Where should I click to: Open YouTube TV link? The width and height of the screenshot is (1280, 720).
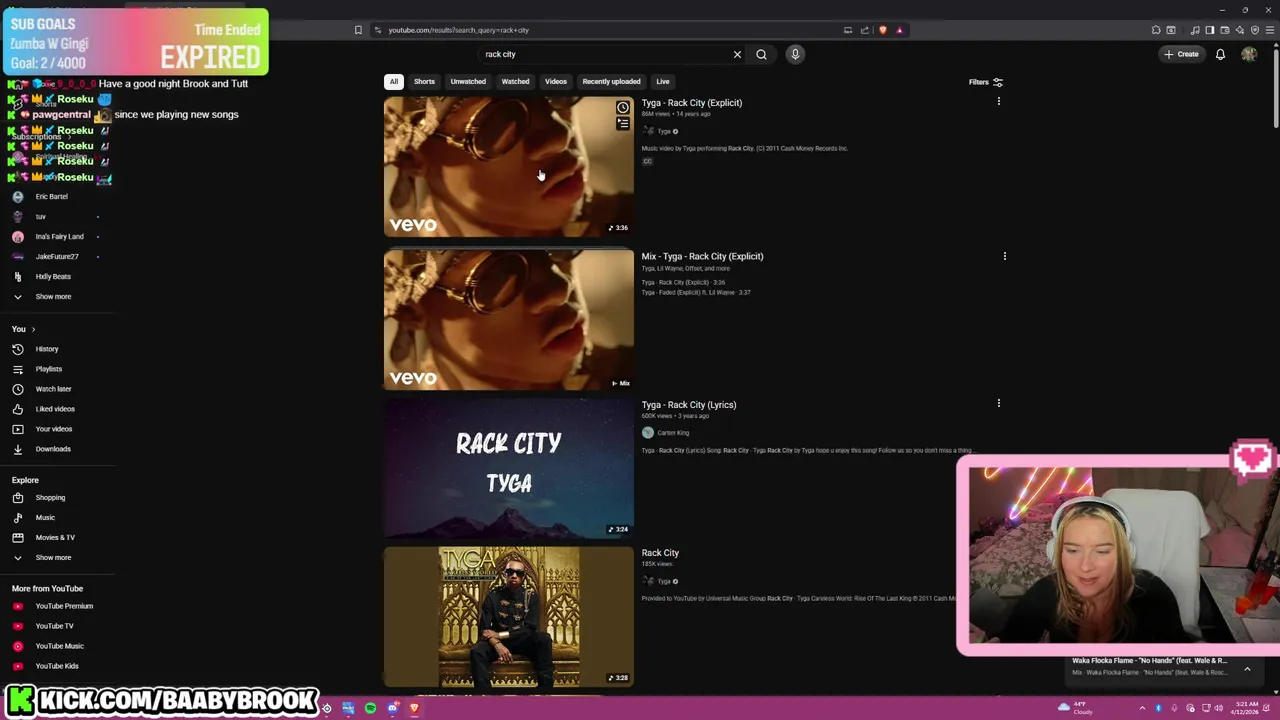pos(54,626)
